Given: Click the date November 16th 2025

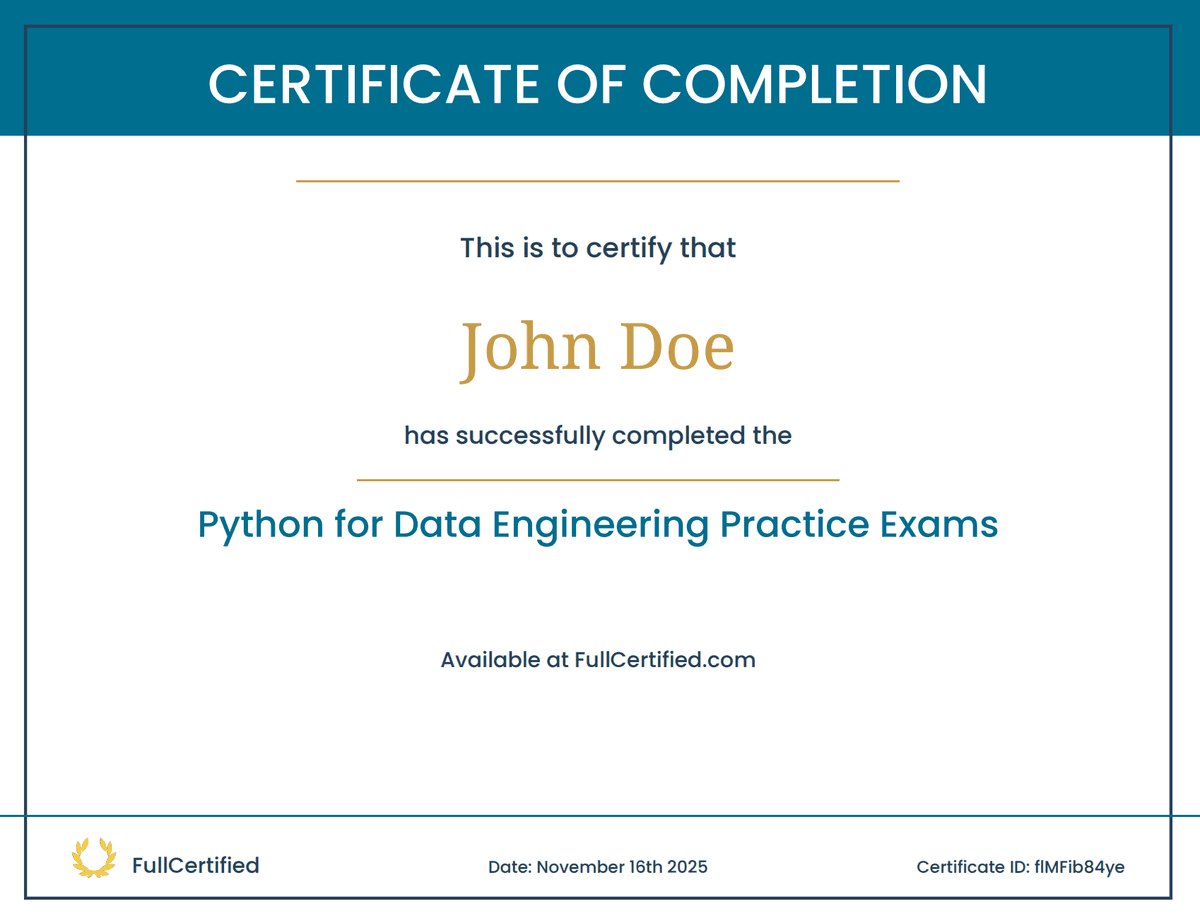Looking at the screenshot, I should pos(597,867).
